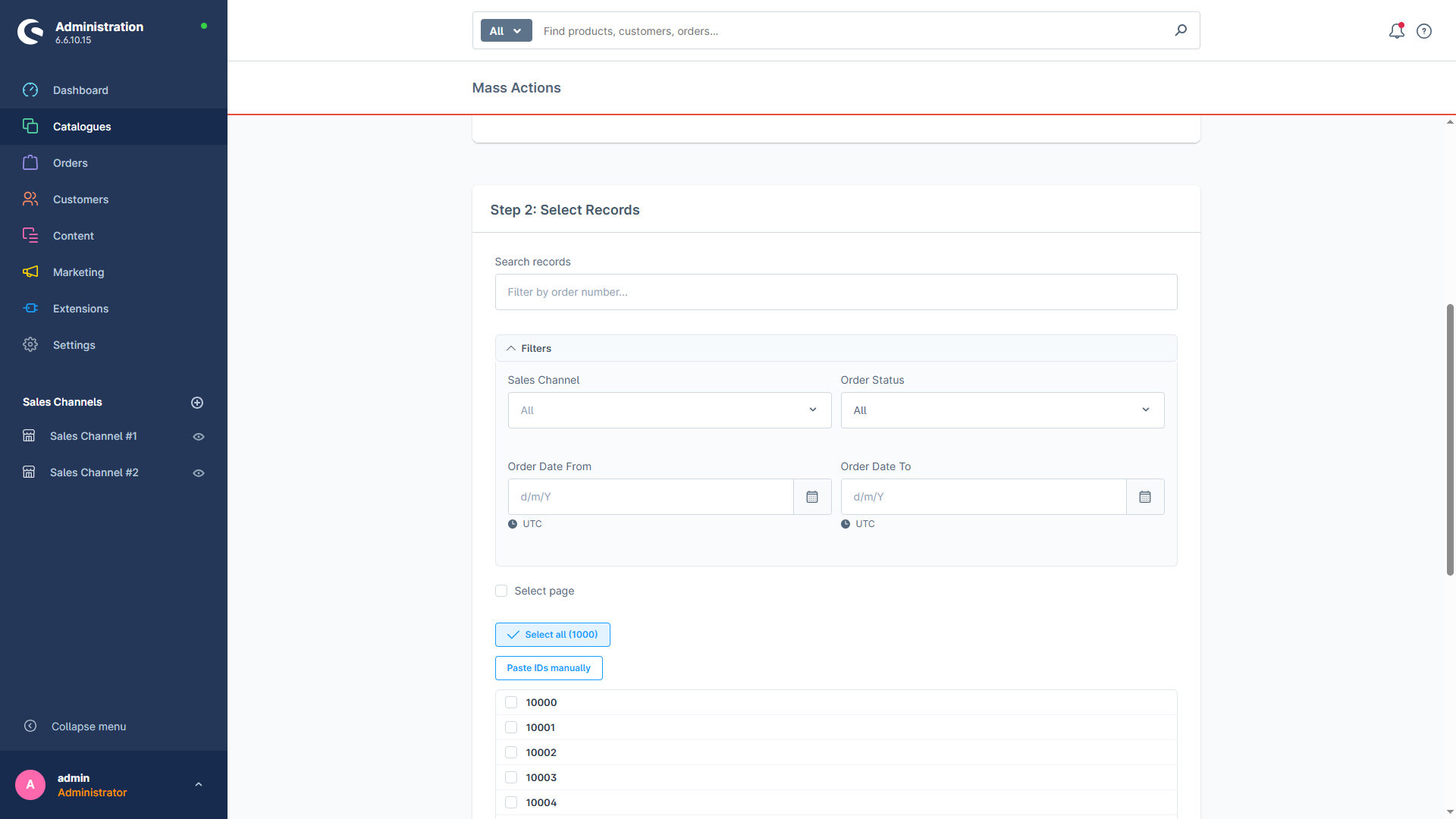1456x819 pixels.
Task: Toggle visibility eye for Sales Channel #1
Action: pos(199,437)
